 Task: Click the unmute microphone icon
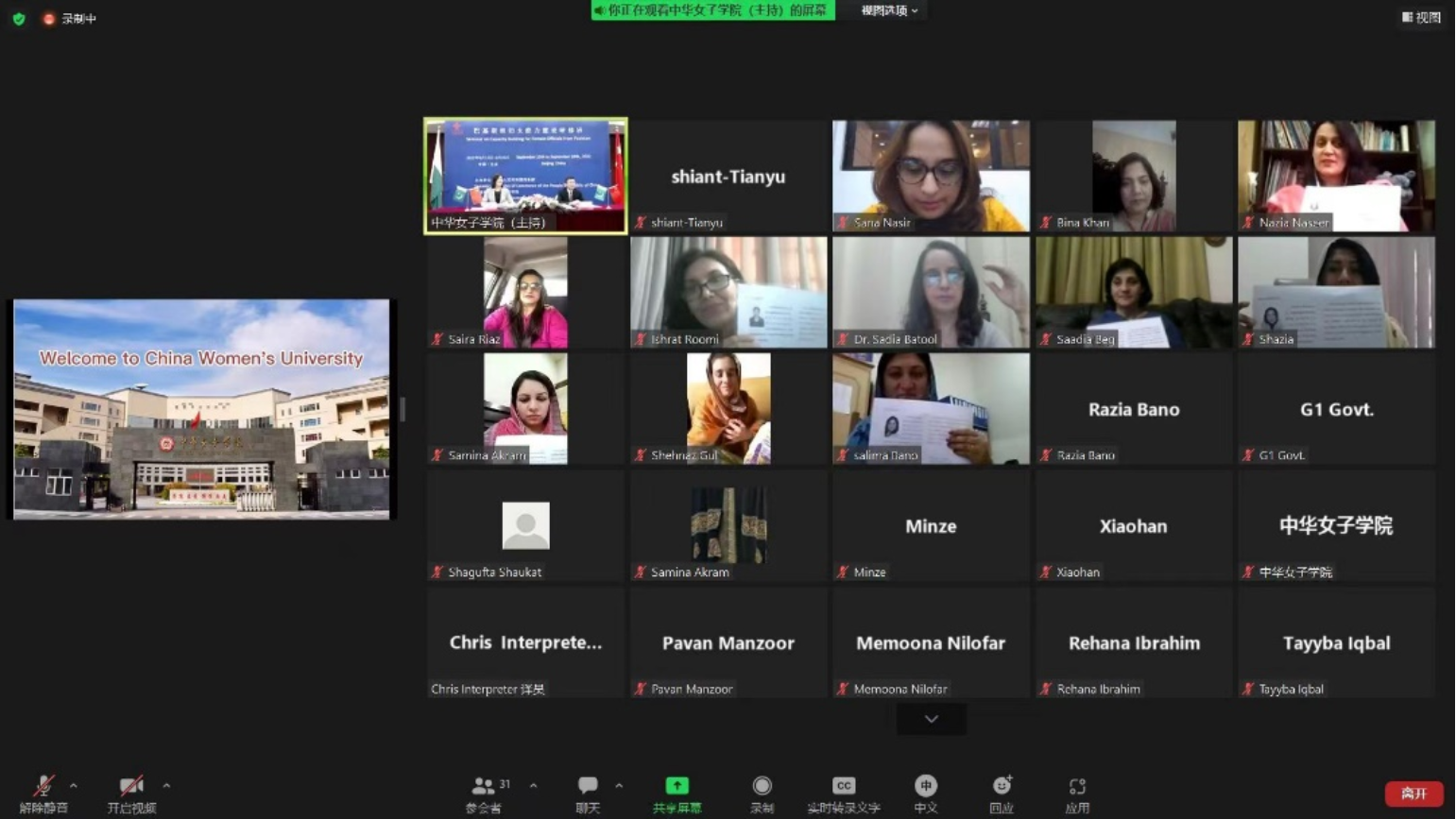pos(43,786)
